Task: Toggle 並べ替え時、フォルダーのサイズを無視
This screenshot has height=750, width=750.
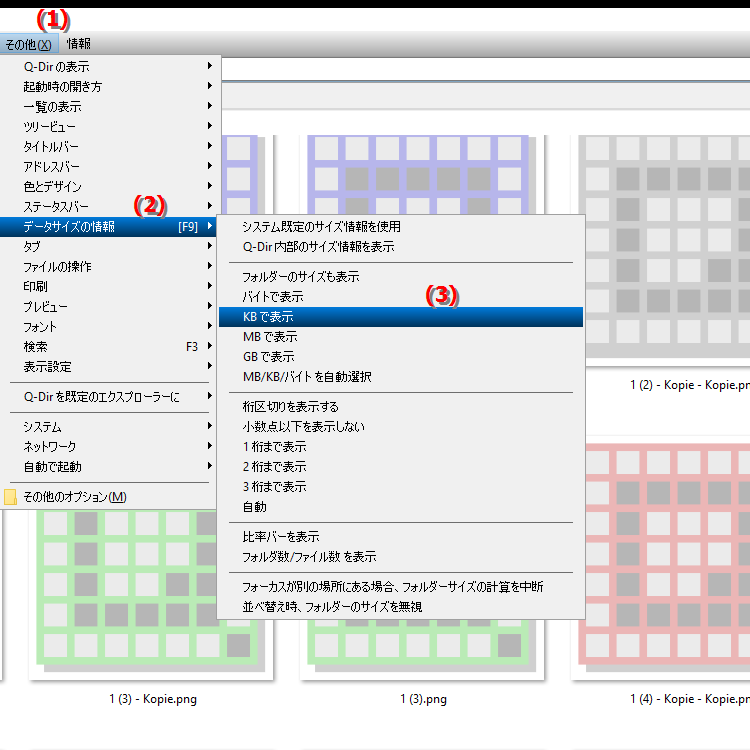Action: pos(401,607)
